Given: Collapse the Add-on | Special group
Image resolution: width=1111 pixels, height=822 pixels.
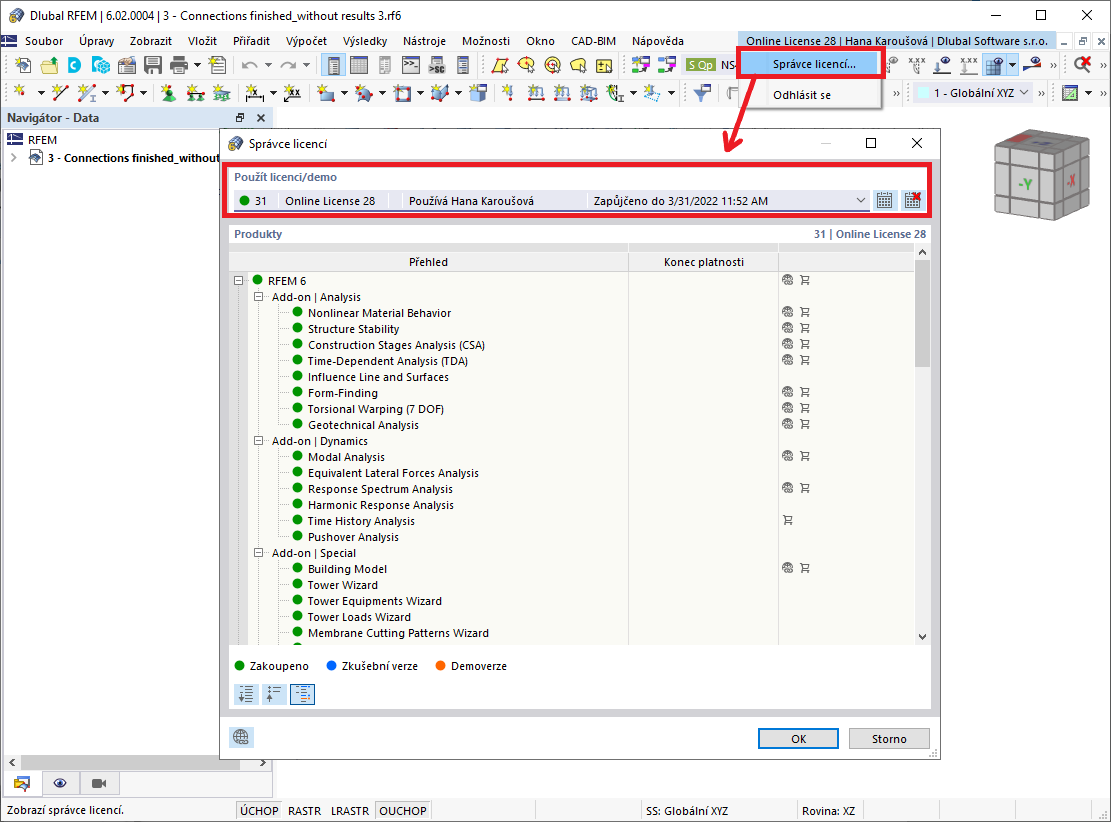Looking at the screenshot, I should pyautogui.click(x=259, y=553).
